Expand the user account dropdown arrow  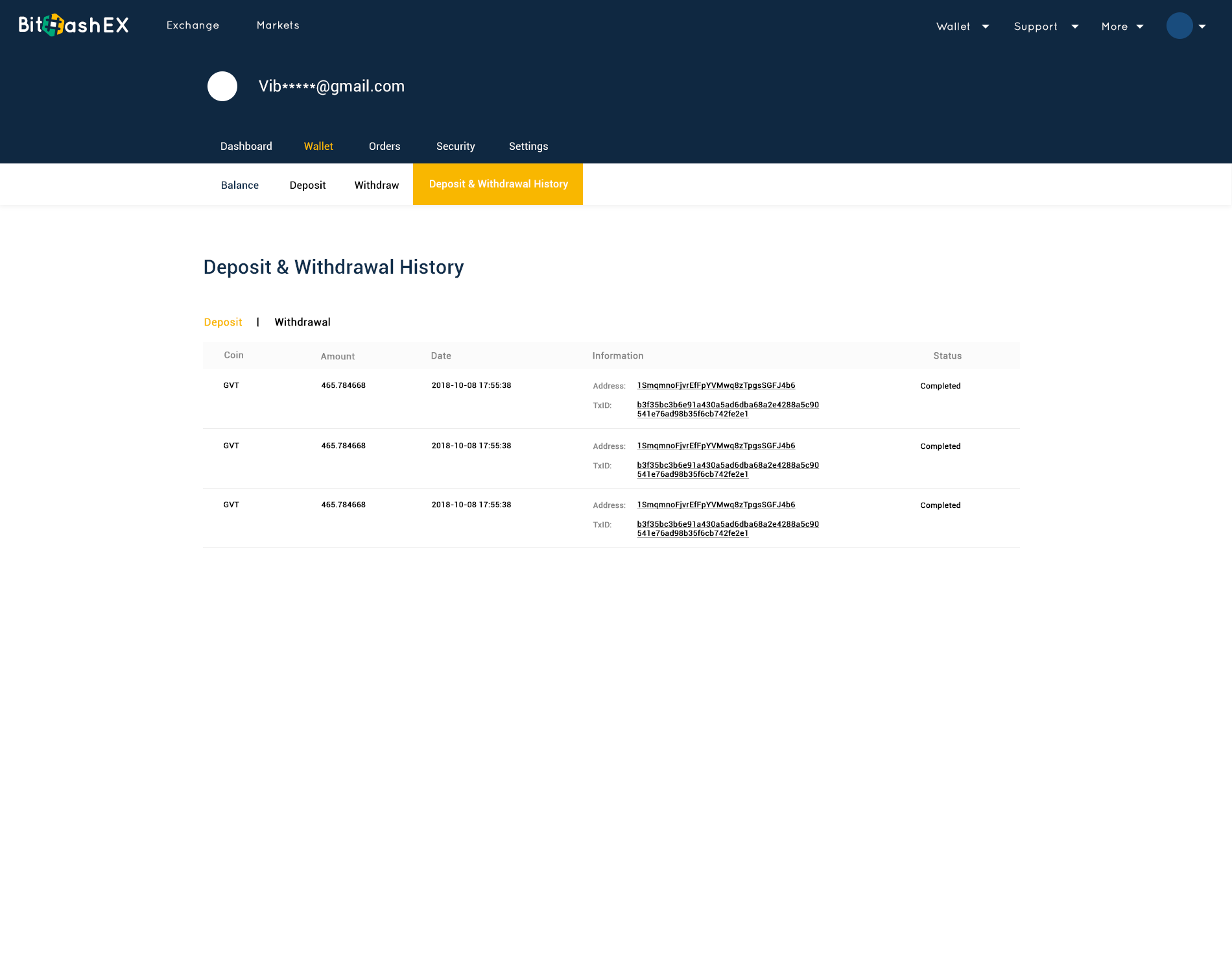1202,27
